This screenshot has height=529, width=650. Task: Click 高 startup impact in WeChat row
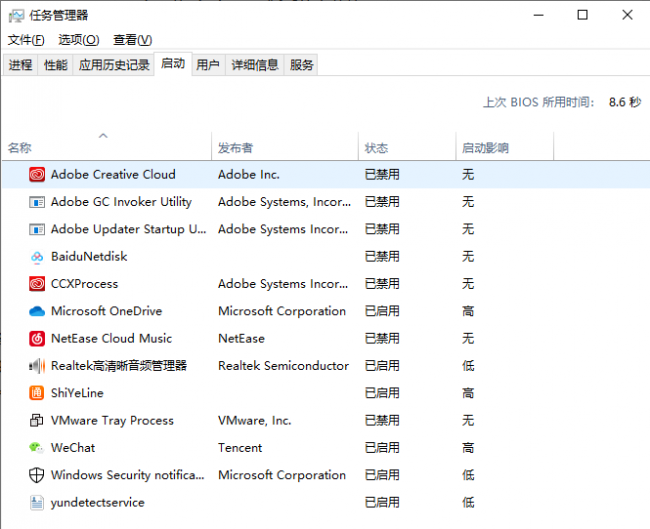coord(468,448)
